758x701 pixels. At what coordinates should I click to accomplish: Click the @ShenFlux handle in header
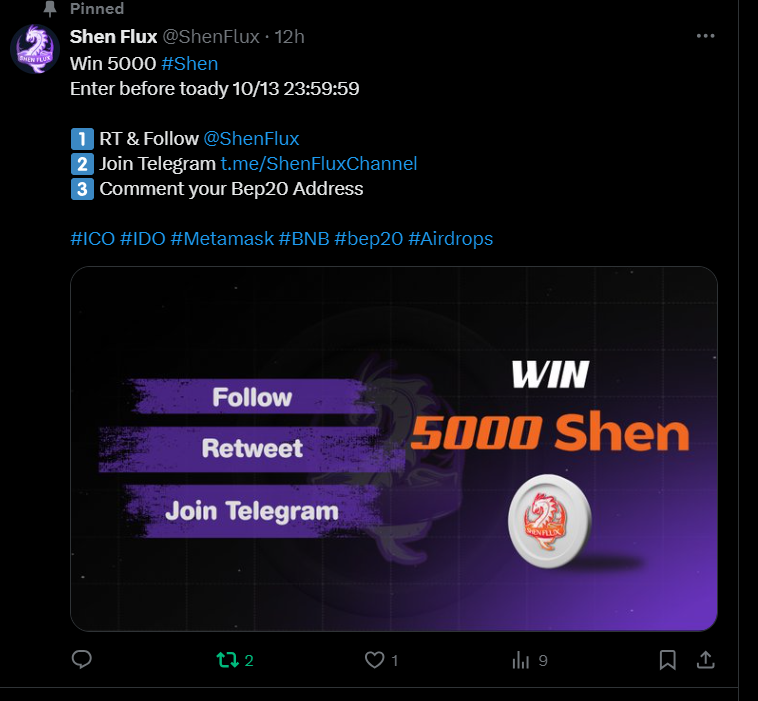(211, 37)
